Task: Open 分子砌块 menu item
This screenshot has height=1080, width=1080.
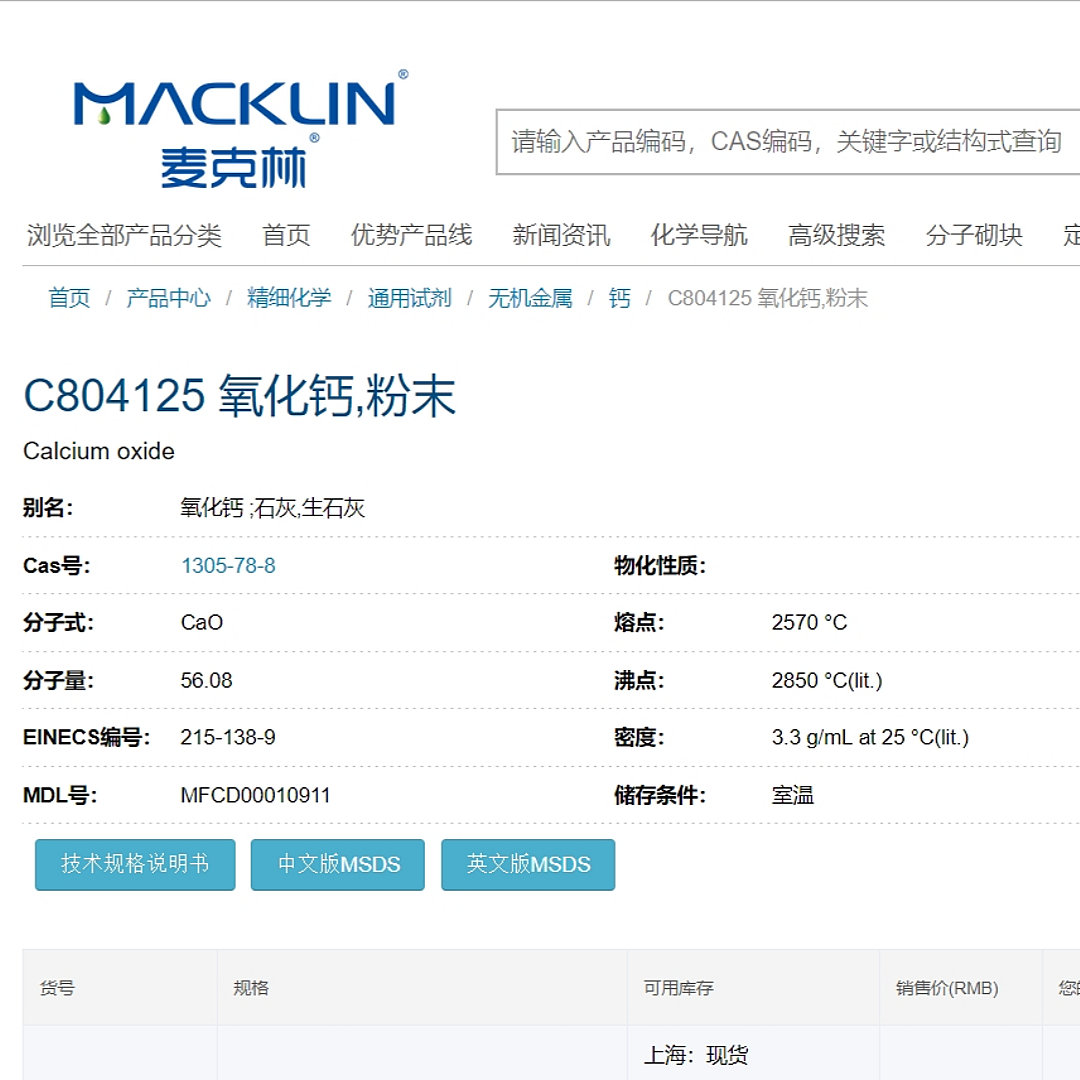Action: point(974,235)
